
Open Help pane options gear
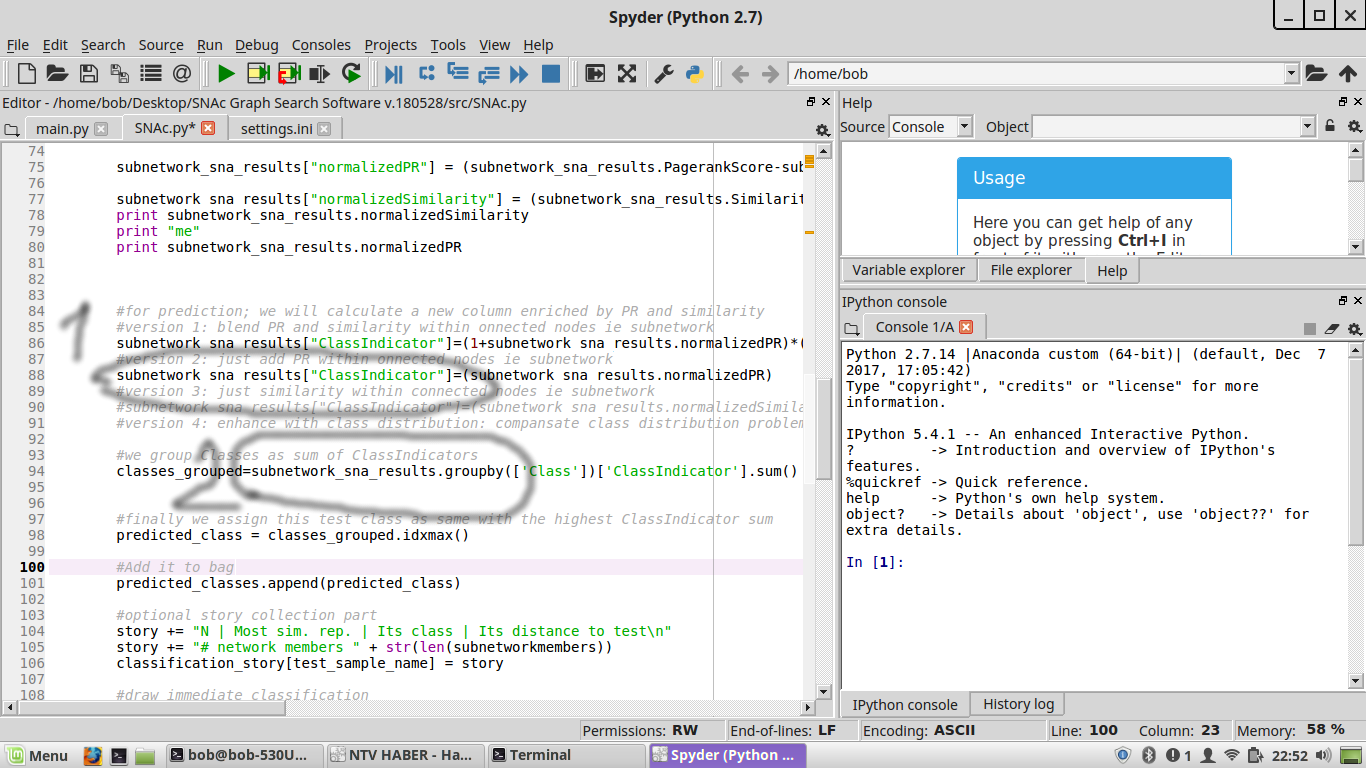pos(1354,127)
